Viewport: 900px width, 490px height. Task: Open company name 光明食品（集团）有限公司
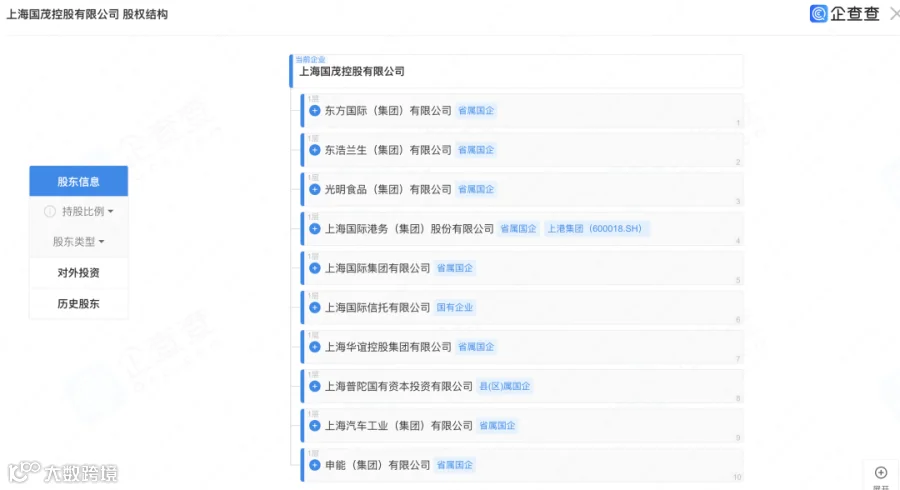click(388, 189)
